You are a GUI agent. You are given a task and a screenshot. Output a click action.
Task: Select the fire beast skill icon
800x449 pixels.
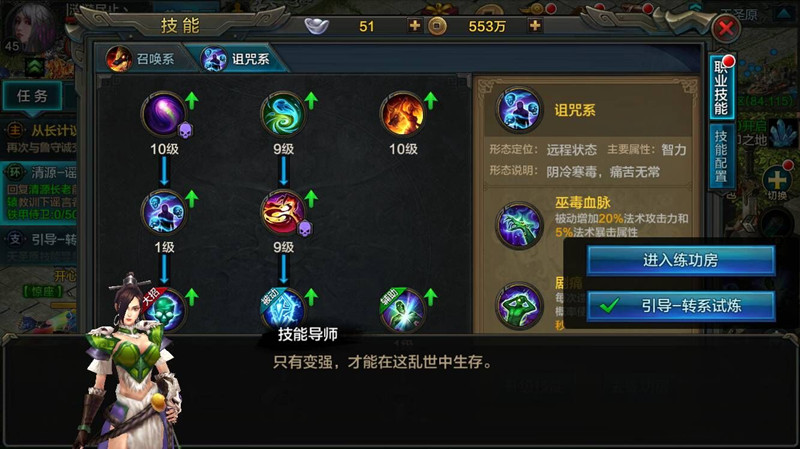403,114
